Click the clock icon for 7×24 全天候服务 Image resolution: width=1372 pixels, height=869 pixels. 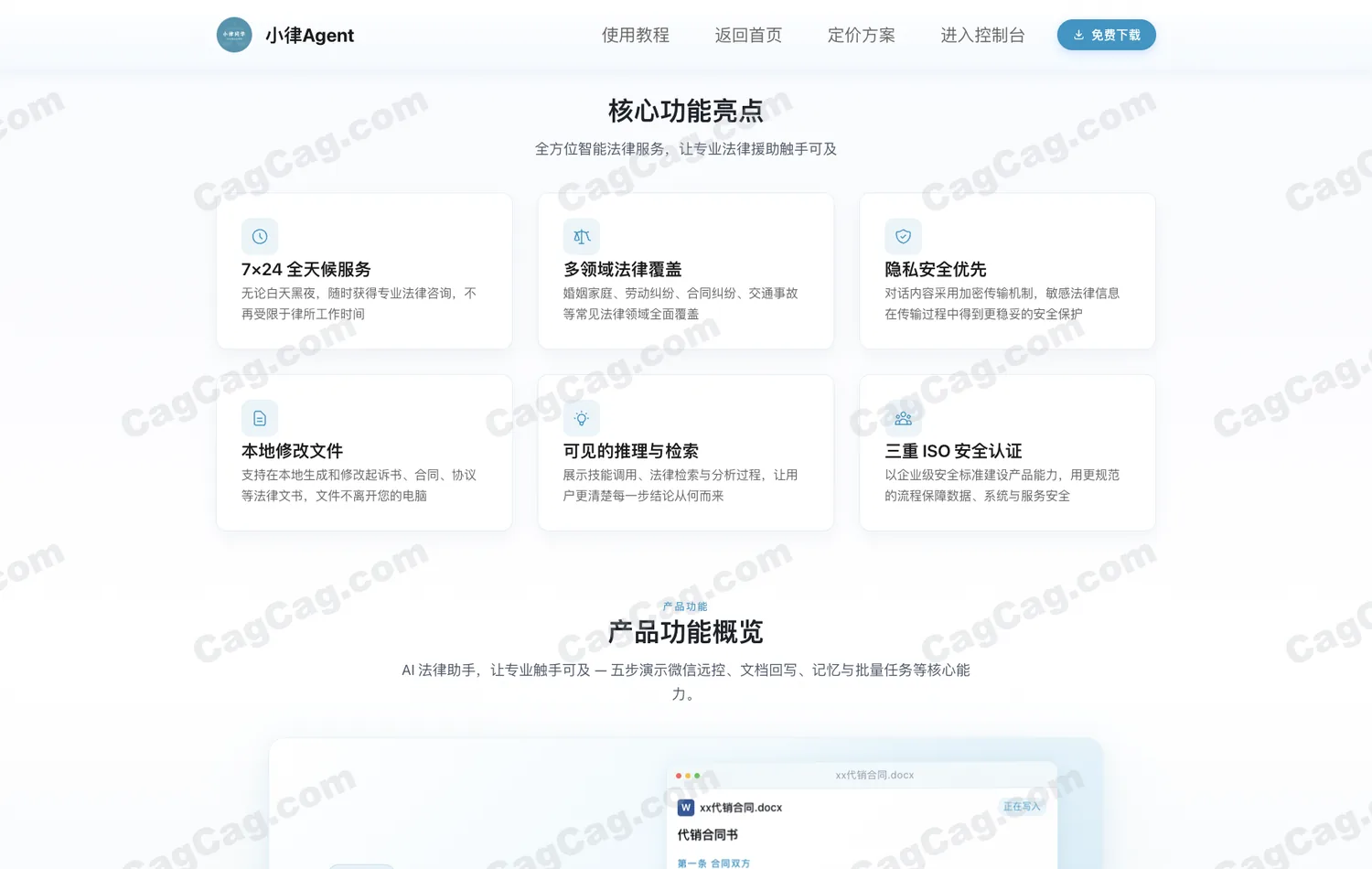pyautogui.click(x=260, y=236)
